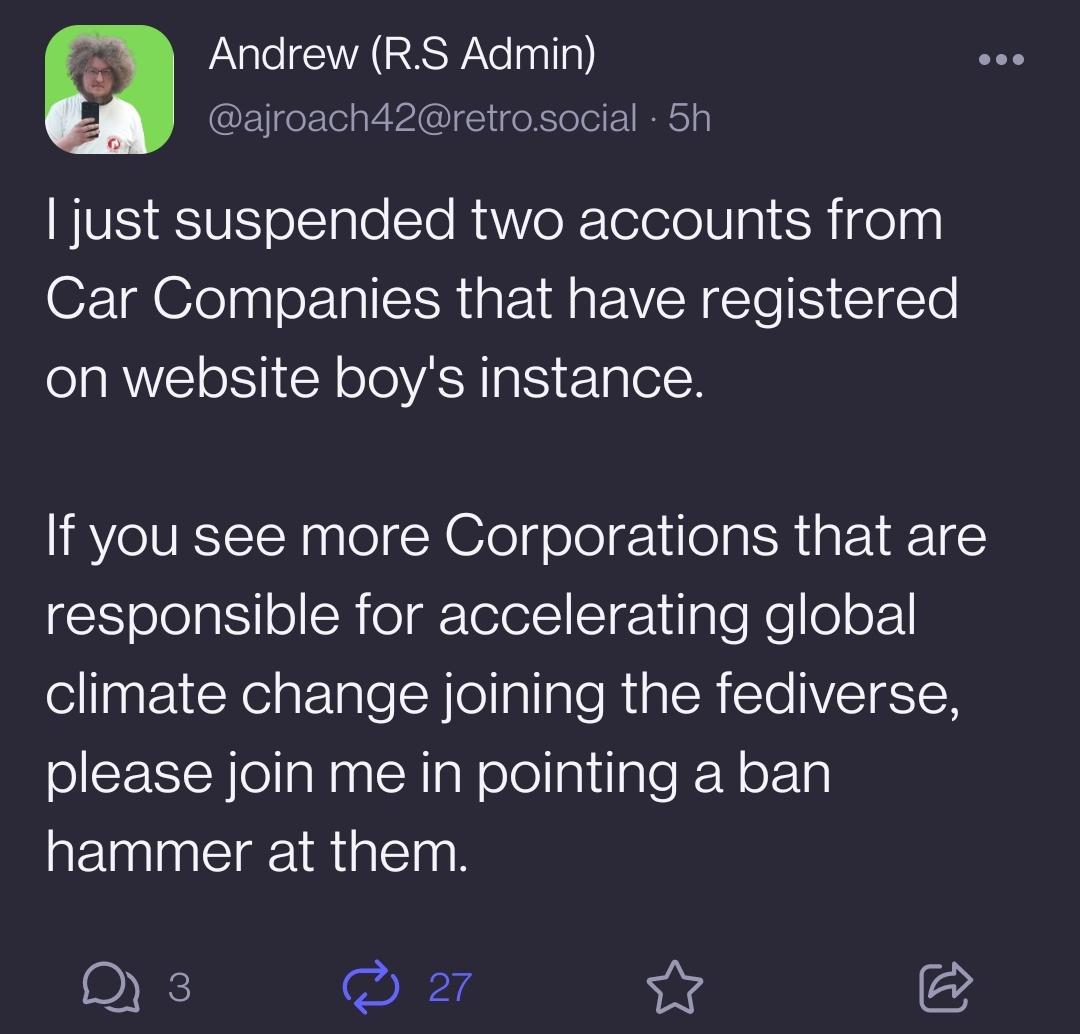Tap Andrew's profile avatar picture

tap(110, 90)
